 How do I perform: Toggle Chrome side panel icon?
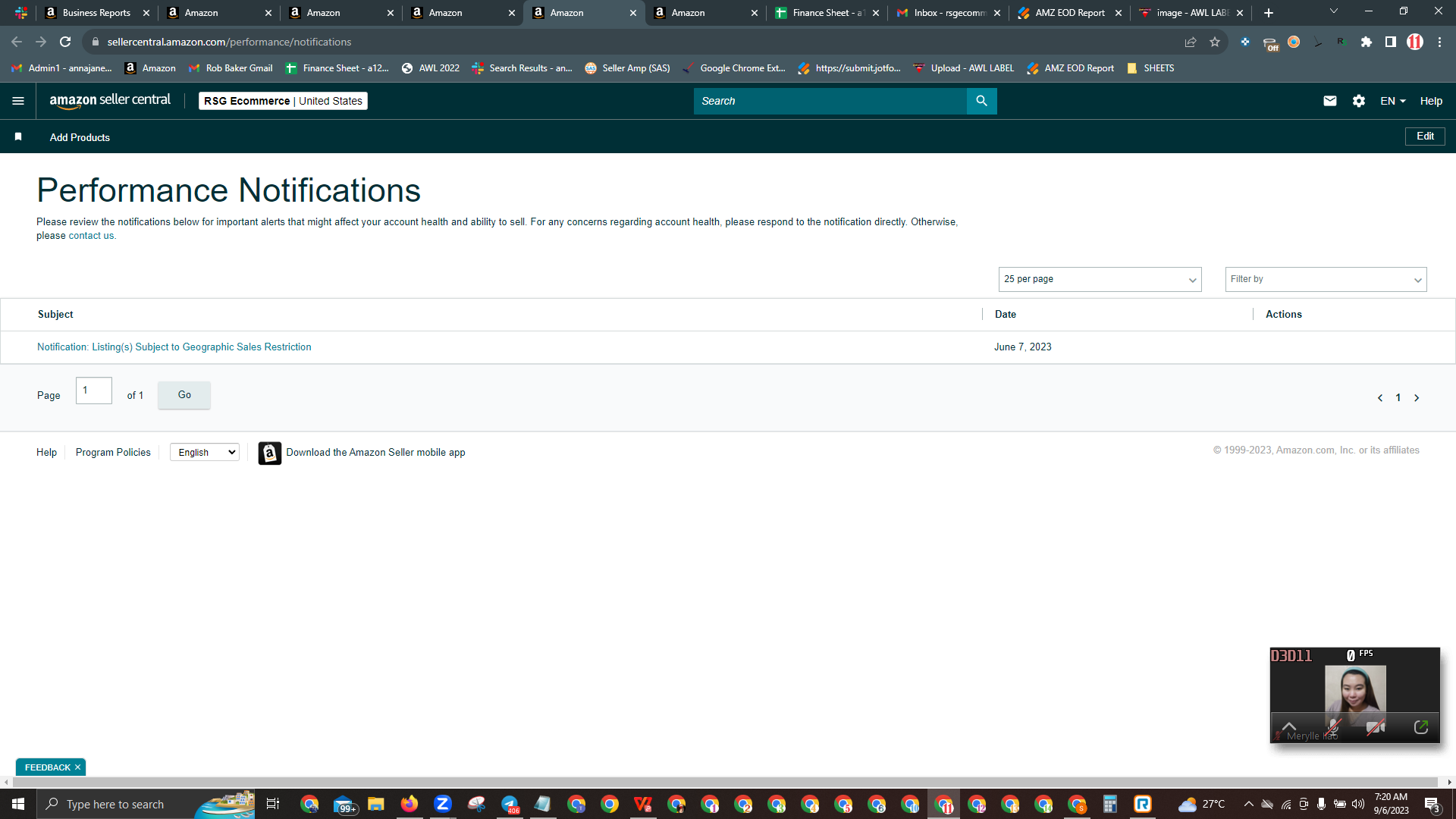tap(1391, 42)
